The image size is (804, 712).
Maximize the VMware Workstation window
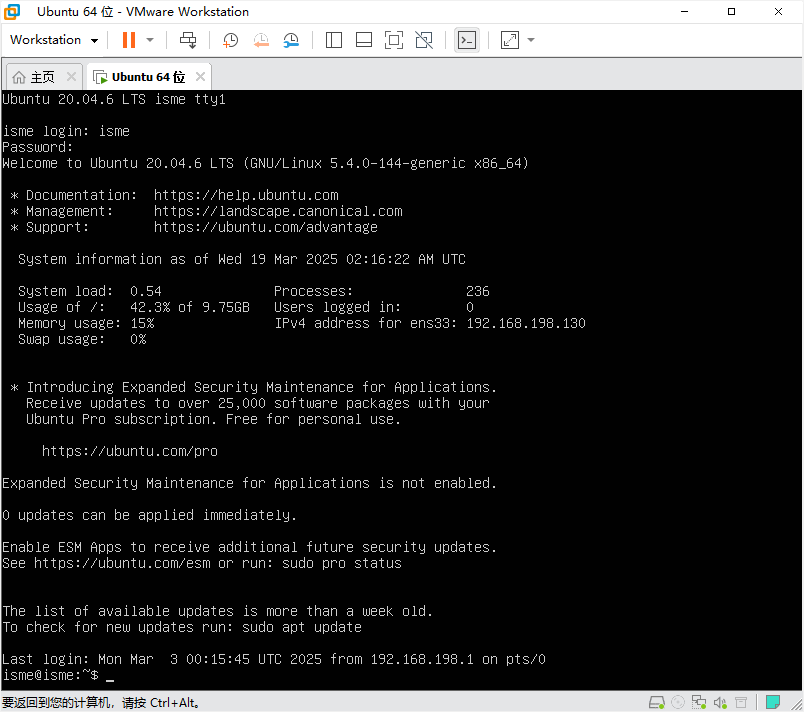[731, 12]
